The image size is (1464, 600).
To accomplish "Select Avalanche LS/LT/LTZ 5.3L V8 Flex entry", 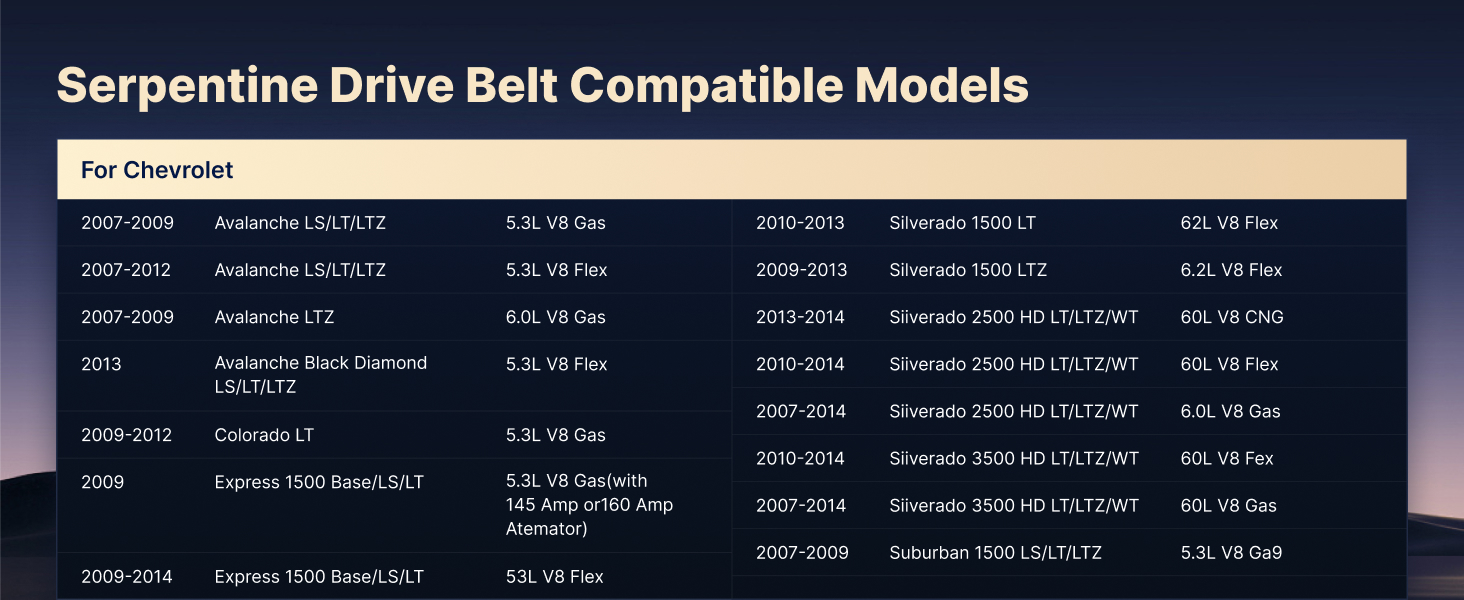I will [x=395, y=270].
